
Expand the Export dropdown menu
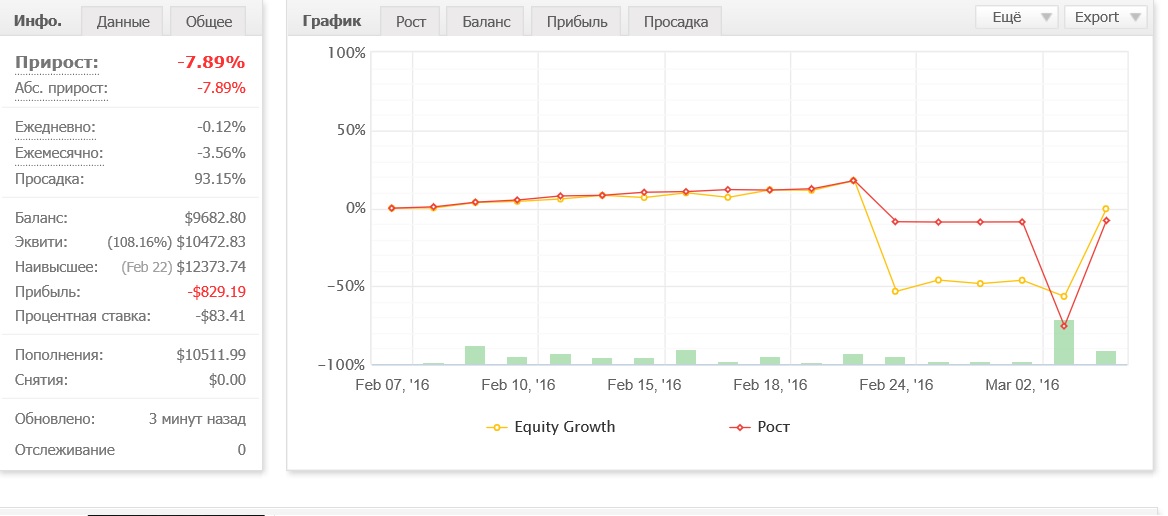[x=1106, y=17]
